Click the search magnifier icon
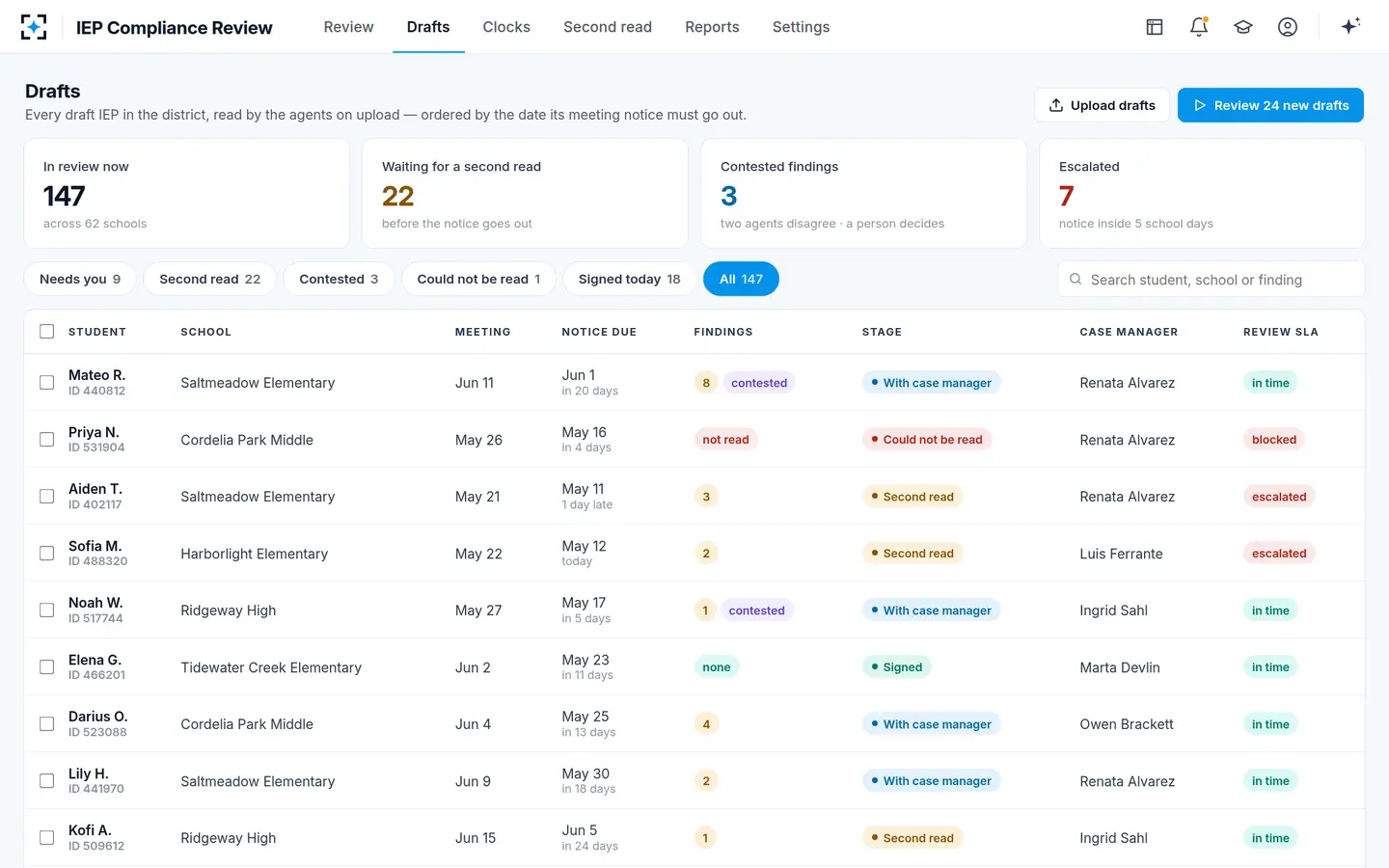This screenshot has height=868, width=1389. [1076, 280]
